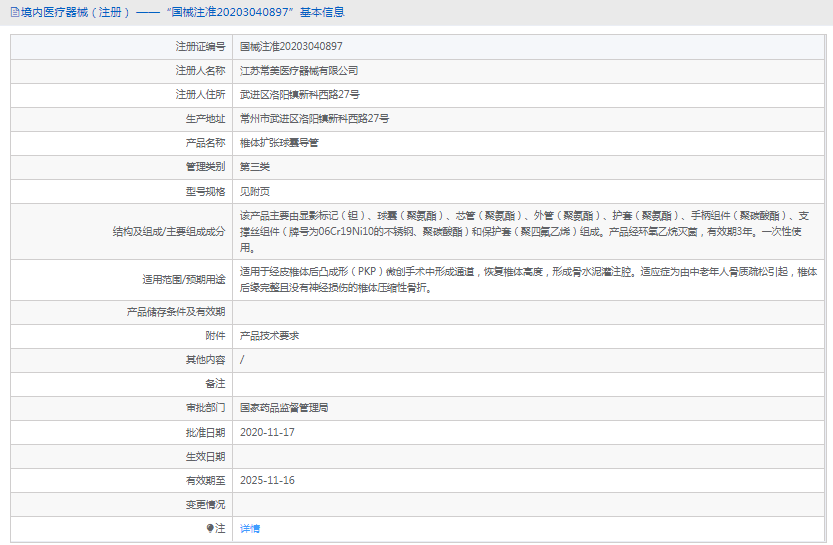Click the 备注 label
The width and height of the screenshot is (833, 545).
(215, 384)
